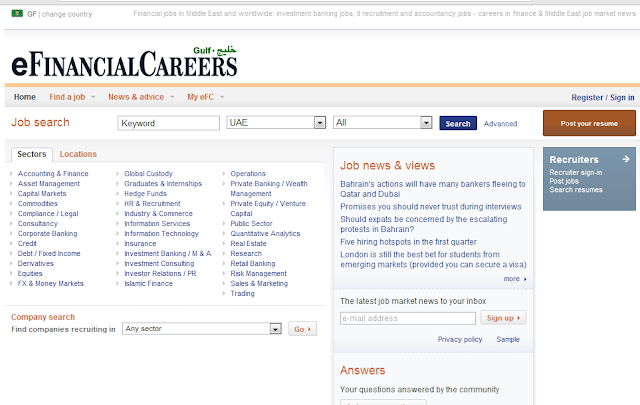
Task: Open Insurance sector link
Action: coord(140,243)
